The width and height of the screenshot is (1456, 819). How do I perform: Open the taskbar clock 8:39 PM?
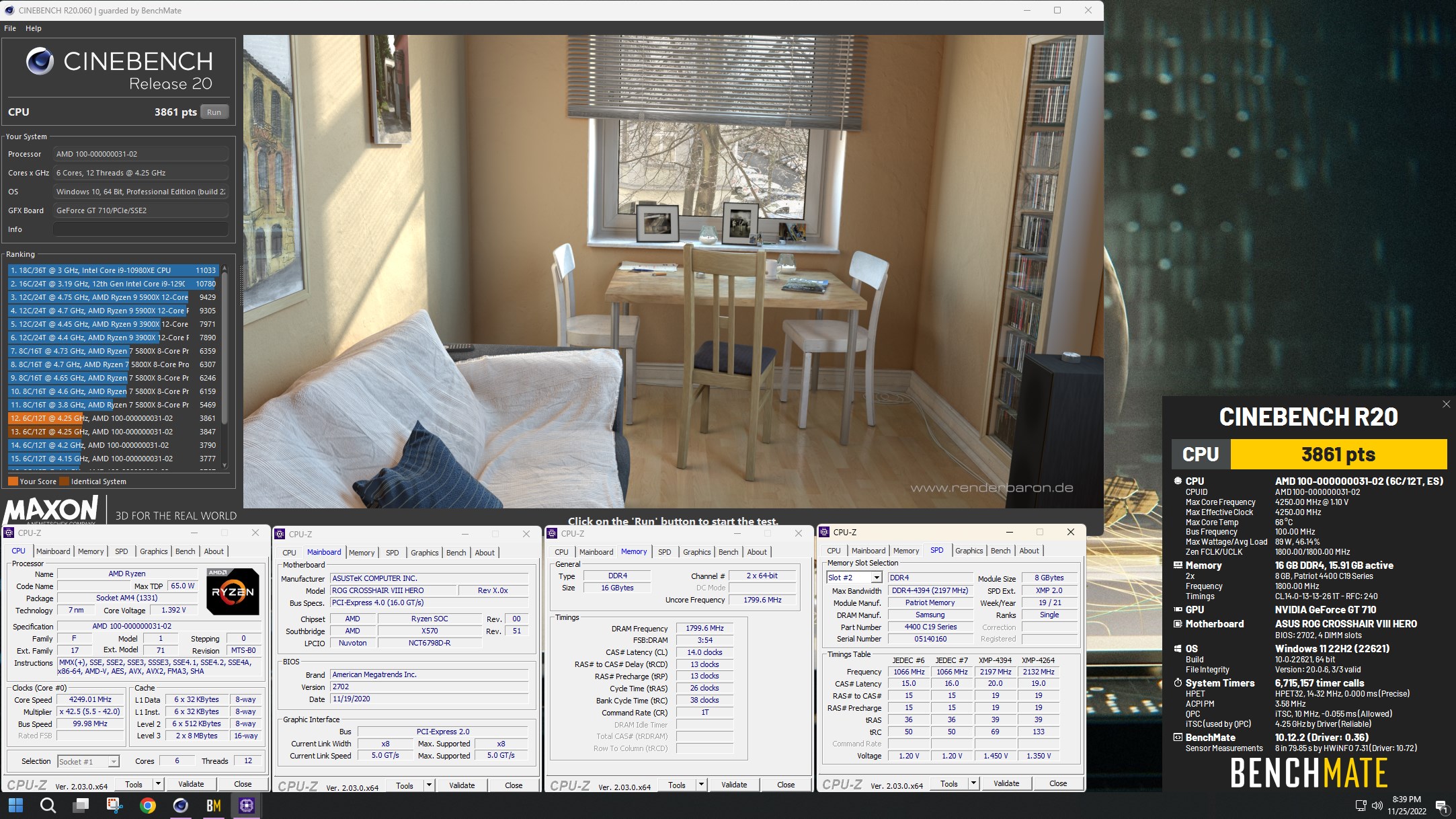[x=1407, y=806]
